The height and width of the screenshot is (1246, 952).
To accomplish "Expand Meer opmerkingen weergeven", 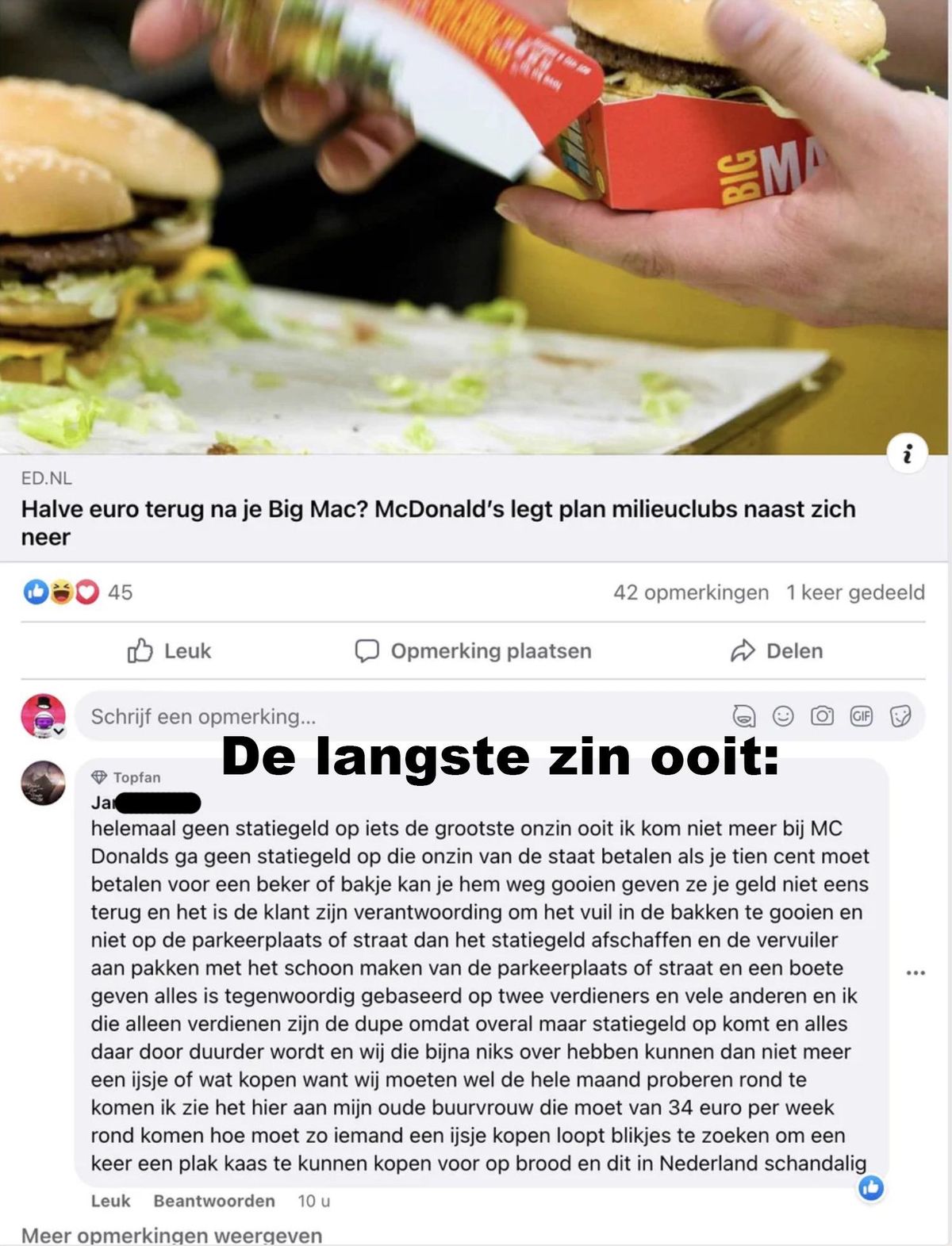I will (x=171, y=1235).
